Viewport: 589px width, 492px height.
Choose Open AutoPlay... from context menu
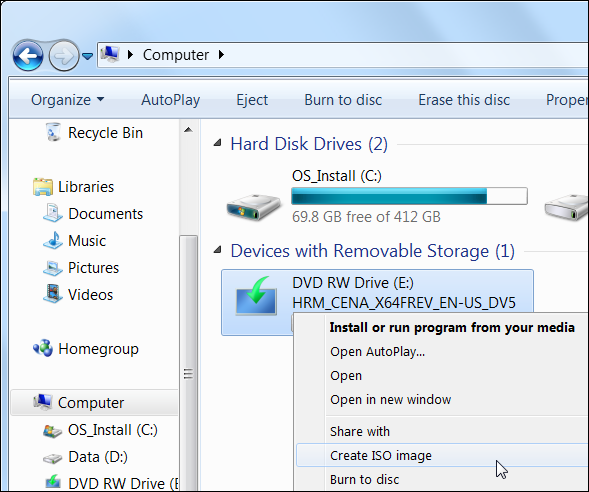[377, 352]
